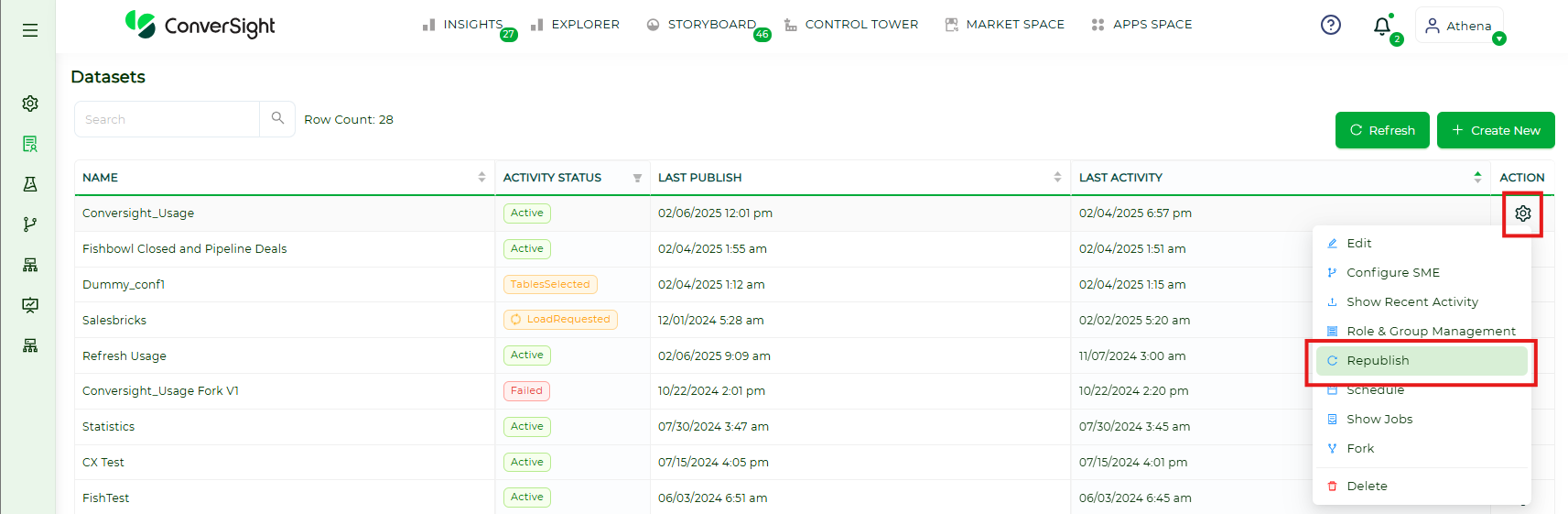Click the Create New button
This screenshot has height=514, width=1568.
(1495, 130)
